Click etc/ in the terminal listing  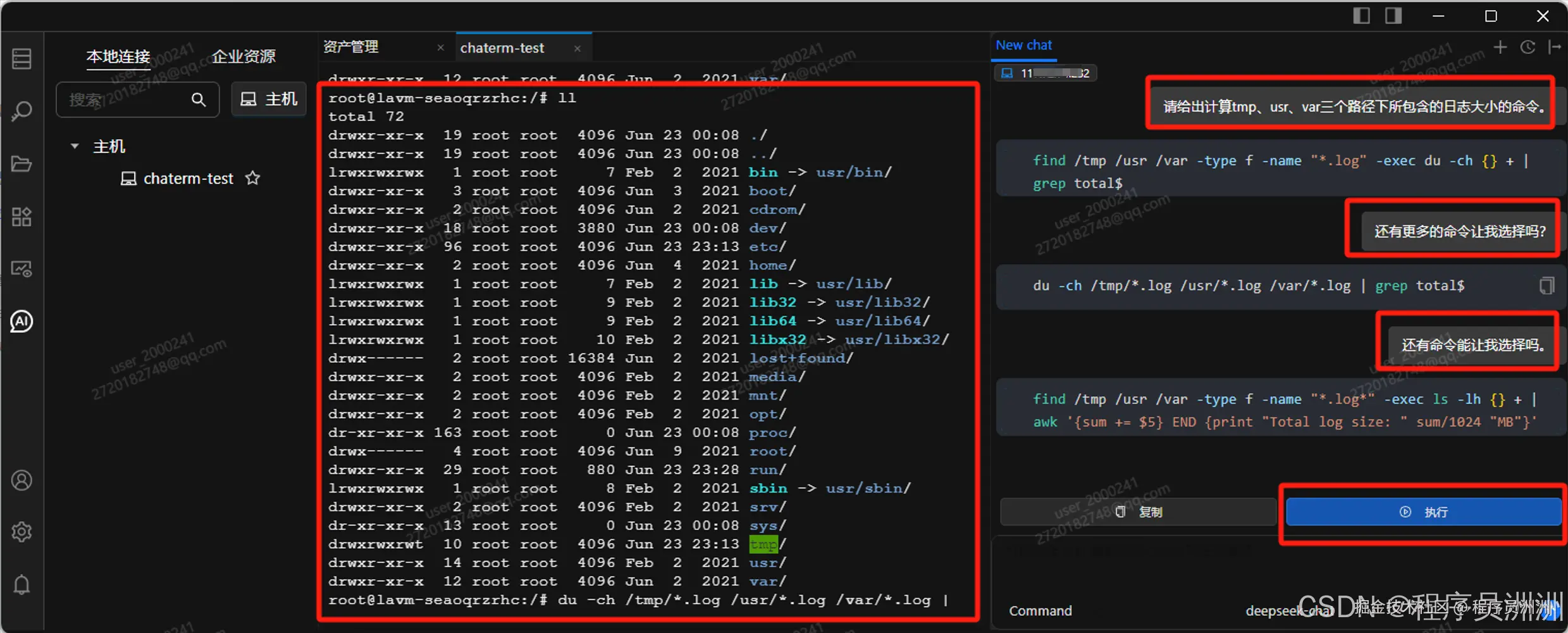click(768, 246)
